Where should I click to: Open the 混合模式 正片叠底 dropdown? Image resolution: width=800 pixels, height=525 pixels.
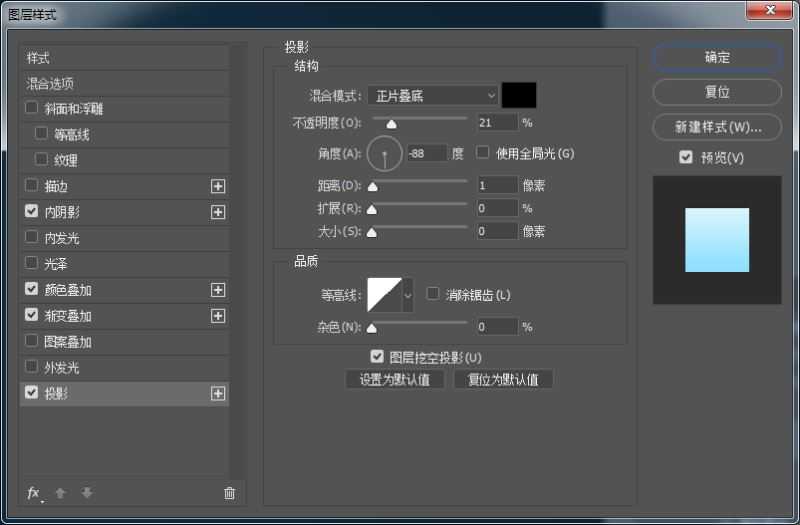(433, 95)
